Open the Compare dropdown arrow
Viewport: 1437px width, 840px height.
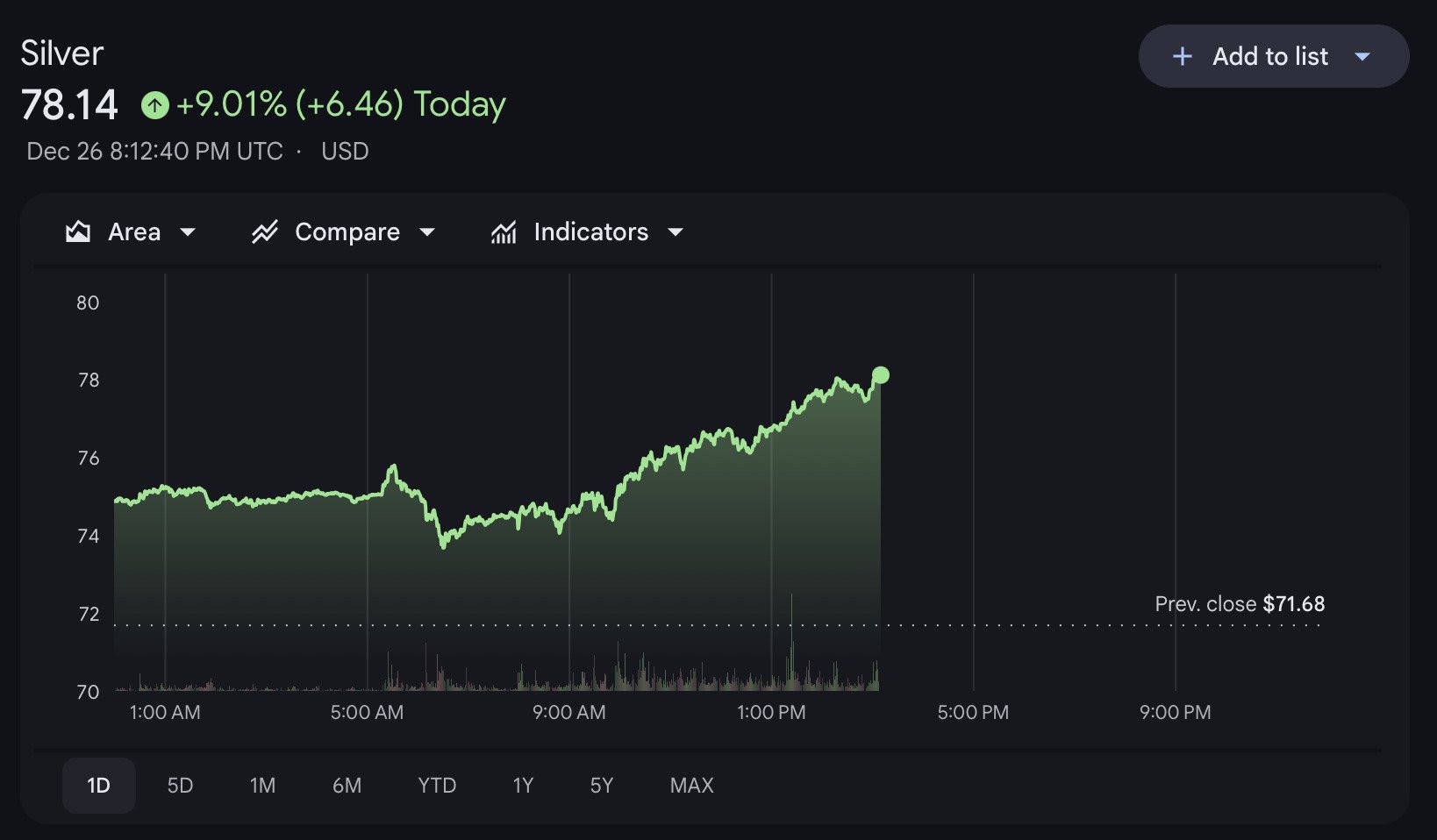(x=427, y=232)
